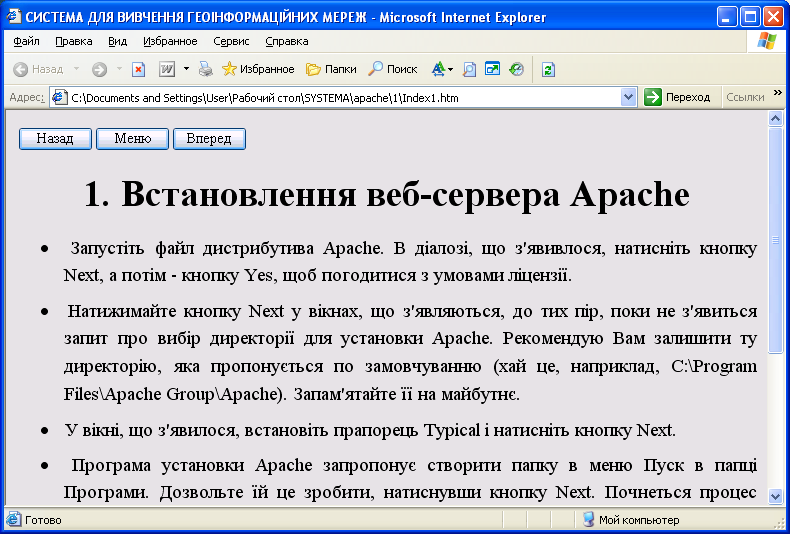Open the Back history dropdown arrow
Viewport: 790px width, 534px height.
(77, 69)
